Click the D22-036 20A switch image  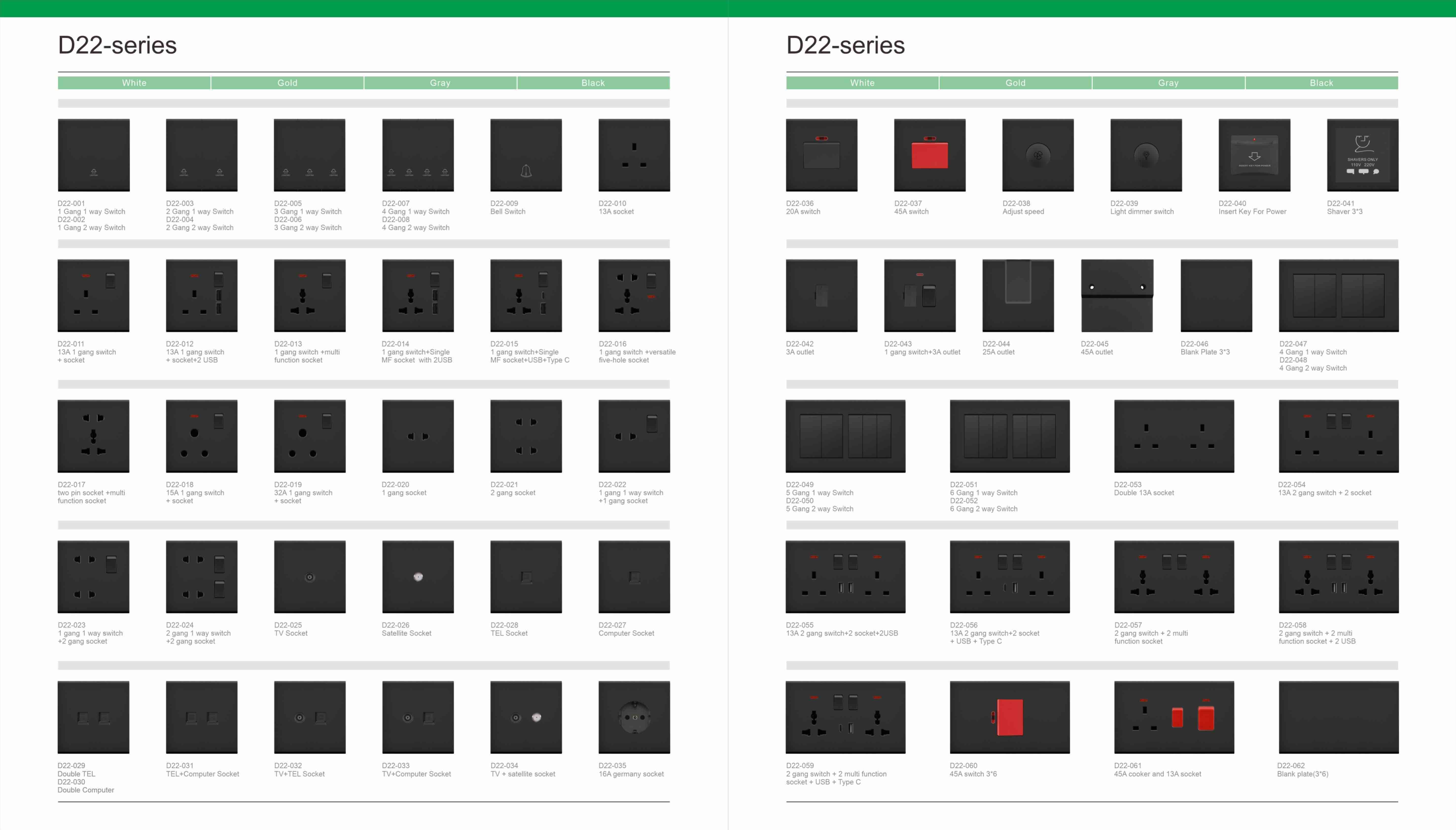821,155
